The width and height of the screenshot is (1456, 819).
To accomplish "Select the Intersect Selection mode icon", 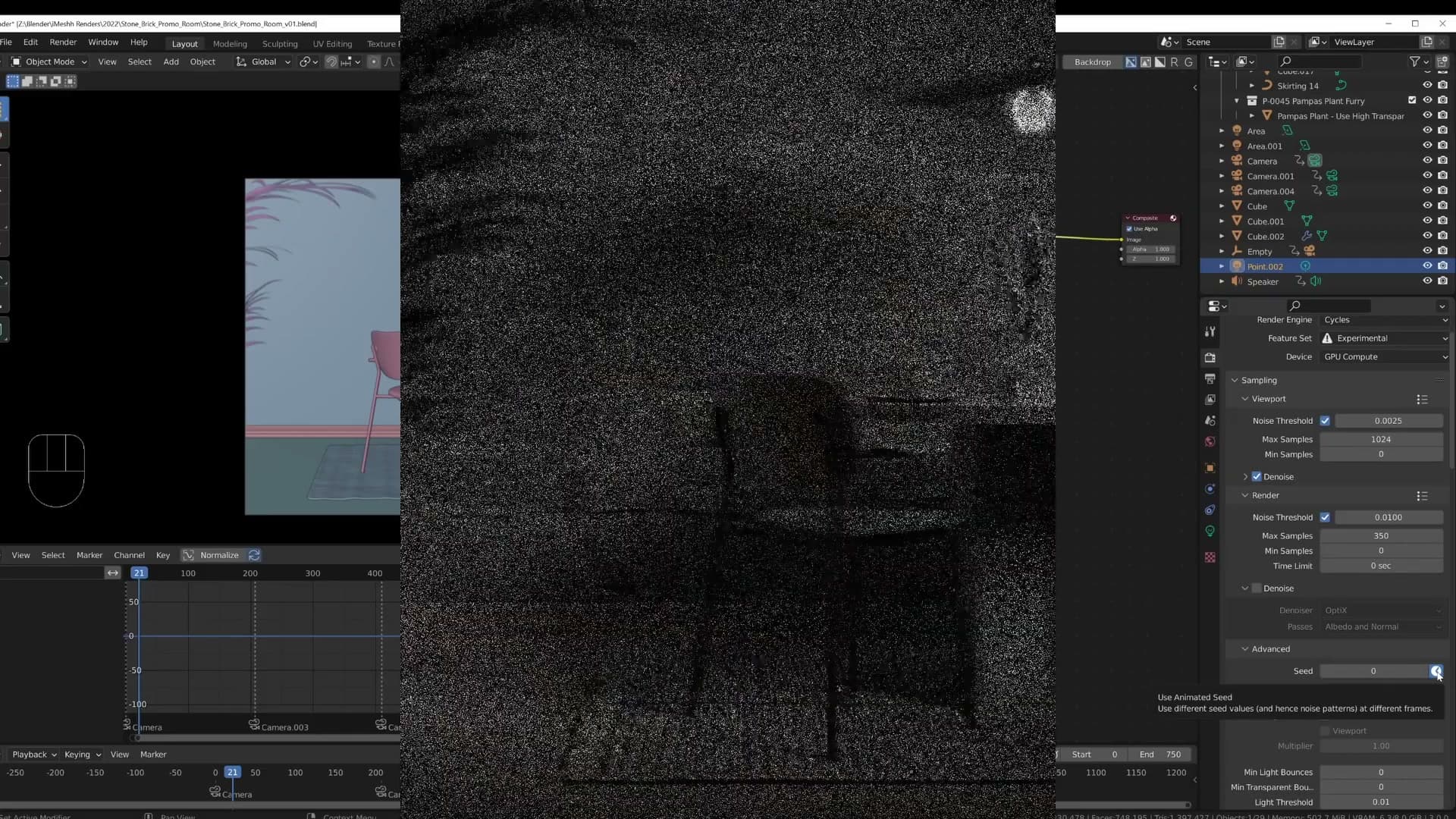I will click(x=71, y=81).
